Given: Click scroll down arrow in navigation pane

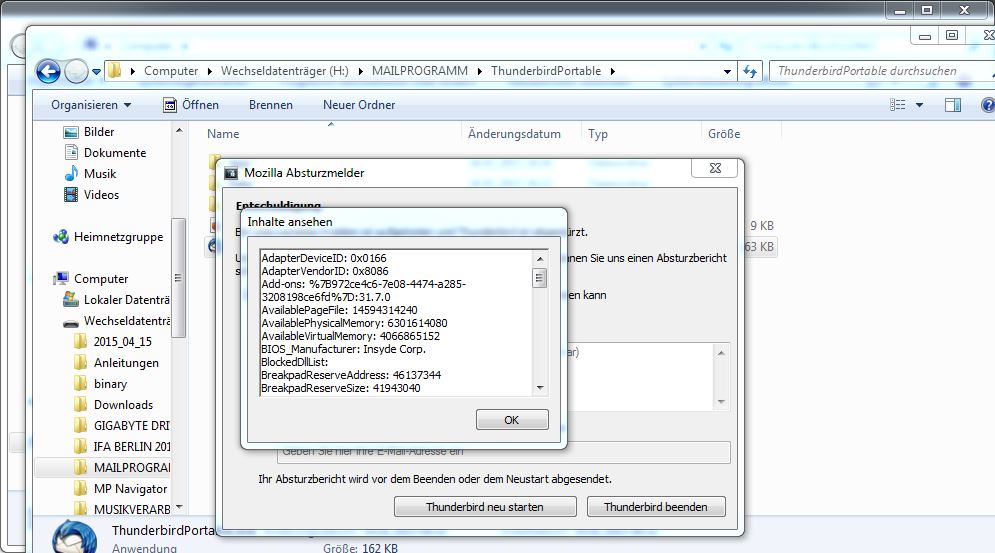Looking at the screenshot, I should click(x=179, y=507).
